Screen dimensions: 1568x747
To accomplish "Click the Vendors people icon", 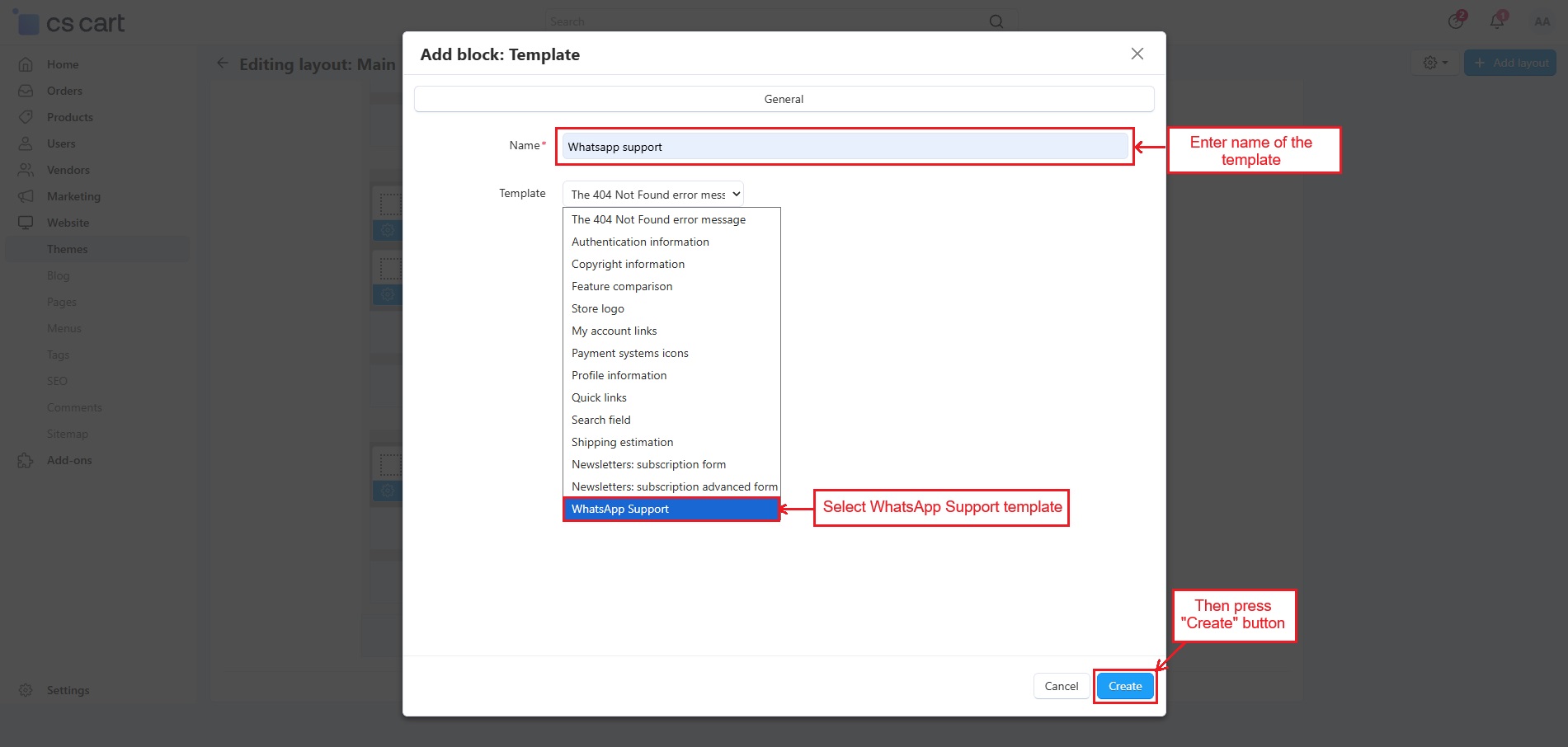I will coord(26,170).
